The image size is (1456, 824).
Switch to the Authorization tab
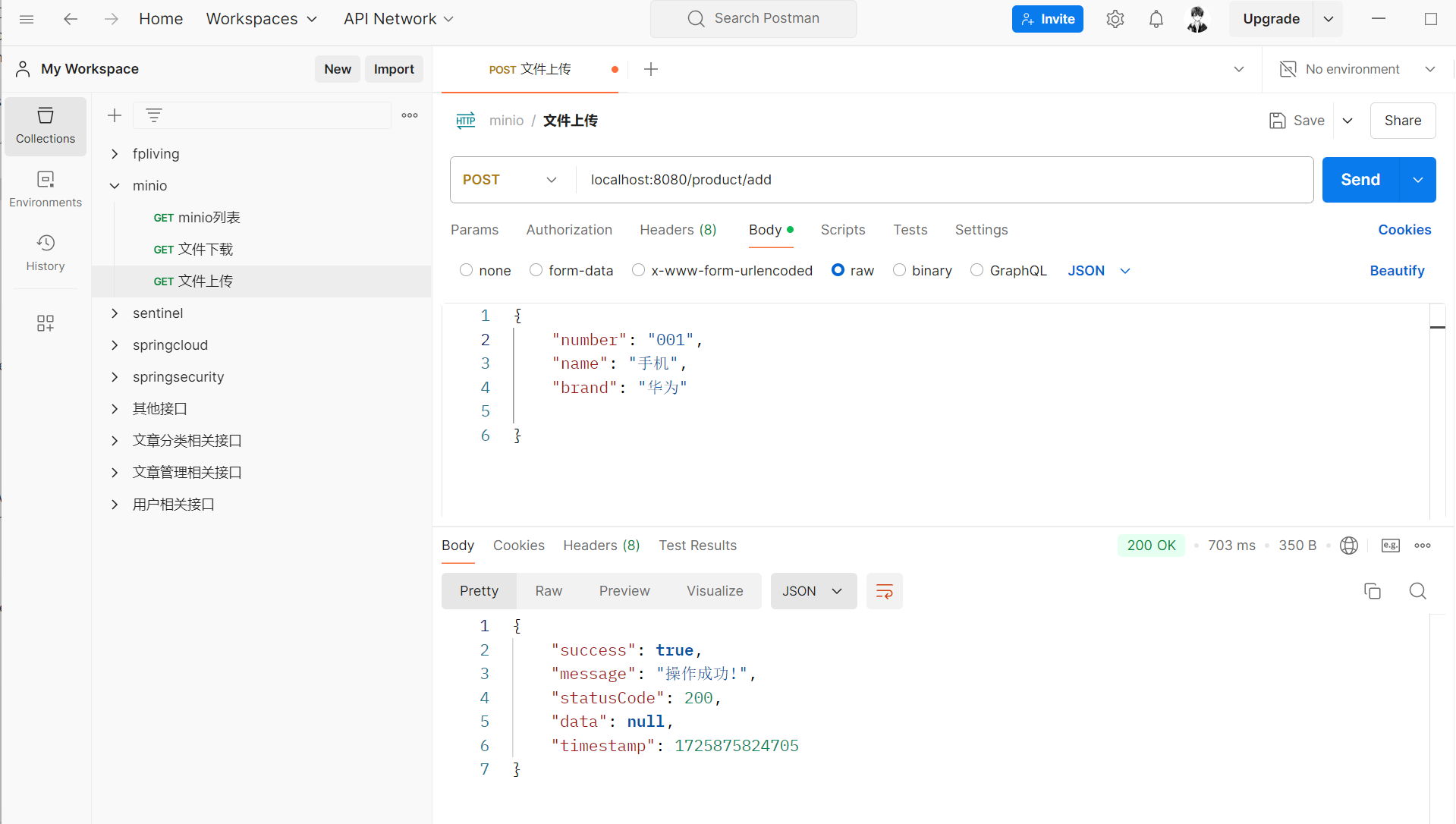pos(569,230)
